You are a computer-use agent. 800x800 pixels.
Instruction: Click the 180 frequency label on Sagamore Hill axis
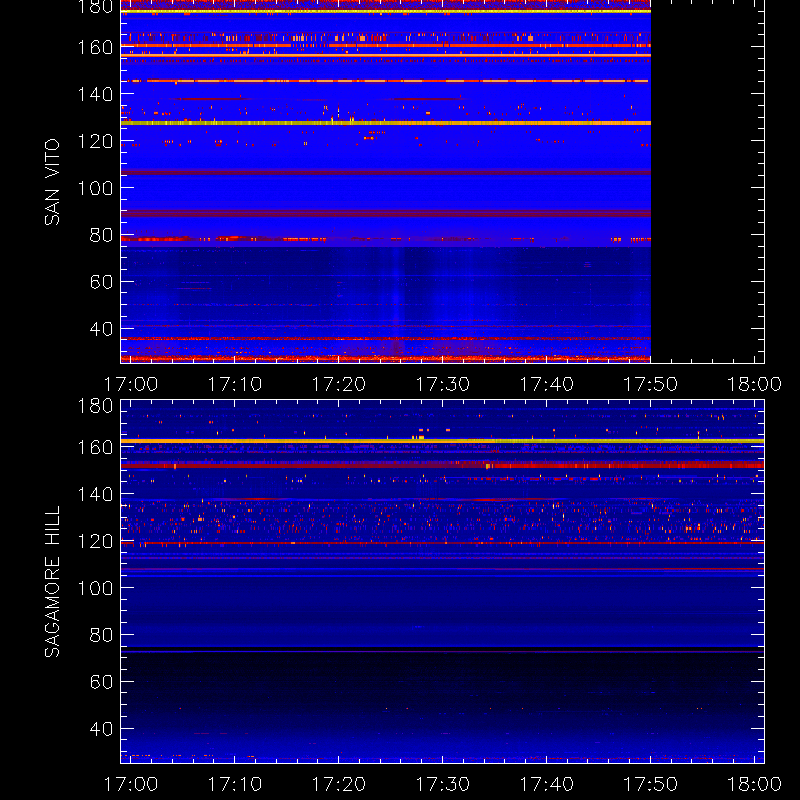(x=95, y=406)
